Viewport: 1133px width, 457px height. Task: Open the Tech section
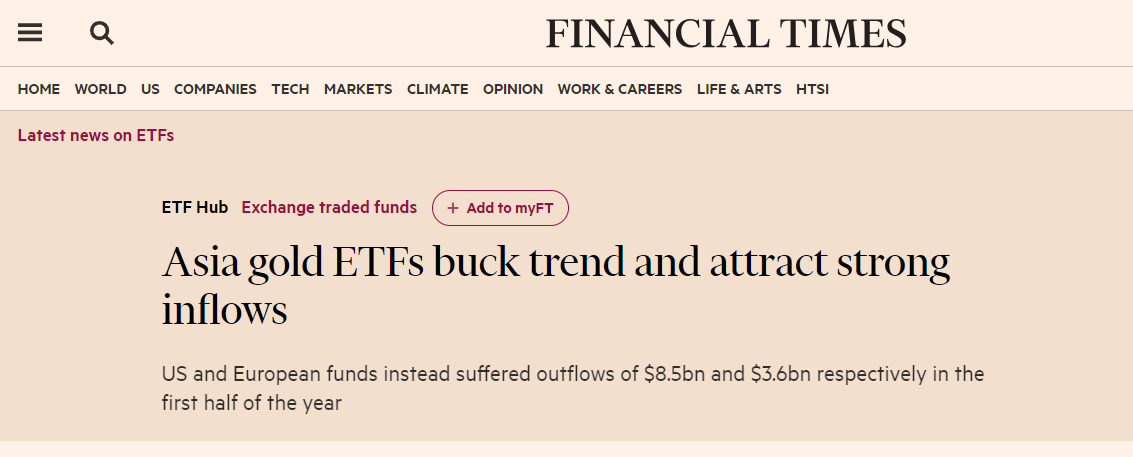pyautogui.click(x=290, y=89)
